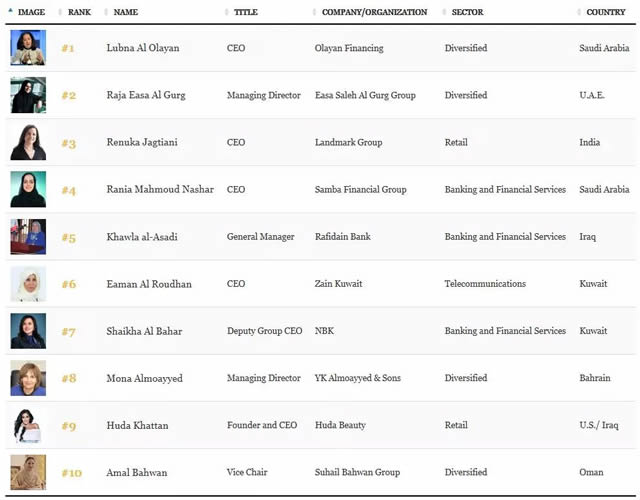Sort by the Company/Organization column header
Screen dimensions: 640x500
pyautogui.click(x=374, y=12)
